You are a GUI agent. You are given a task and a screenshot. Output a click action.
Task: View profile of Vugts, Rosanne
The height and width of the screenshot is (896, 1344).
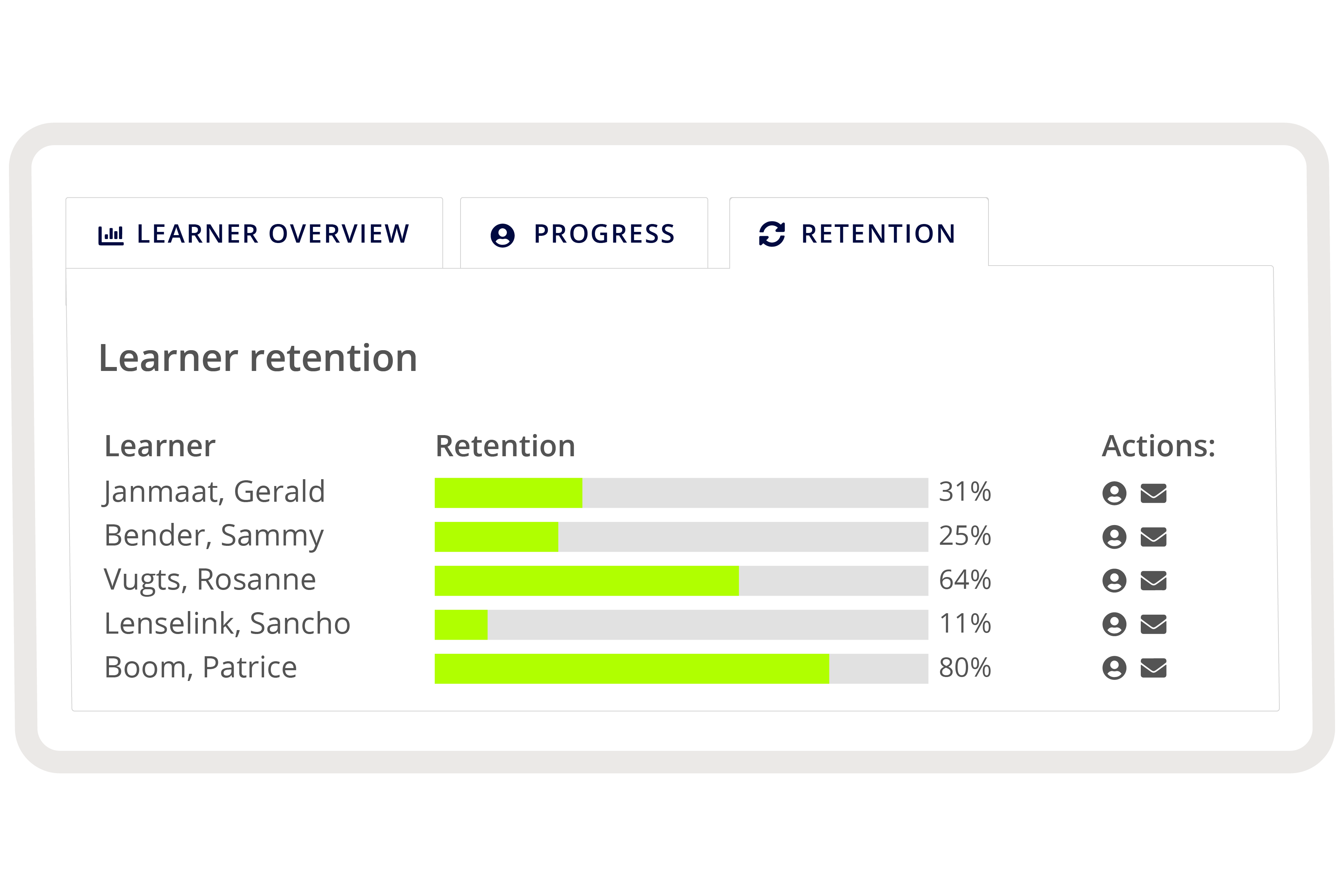coord(1114,581)
